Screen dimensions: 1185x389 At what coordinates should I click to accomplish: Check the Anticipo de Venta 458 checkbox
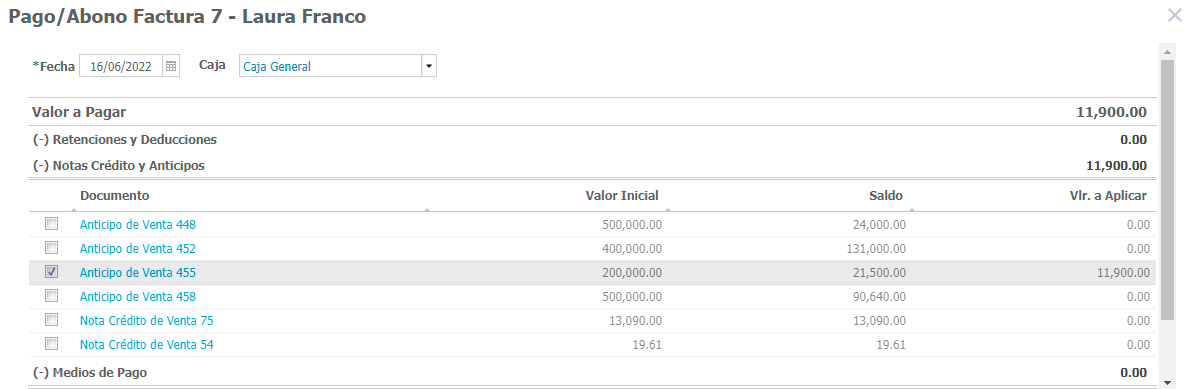tap(51, 295)
